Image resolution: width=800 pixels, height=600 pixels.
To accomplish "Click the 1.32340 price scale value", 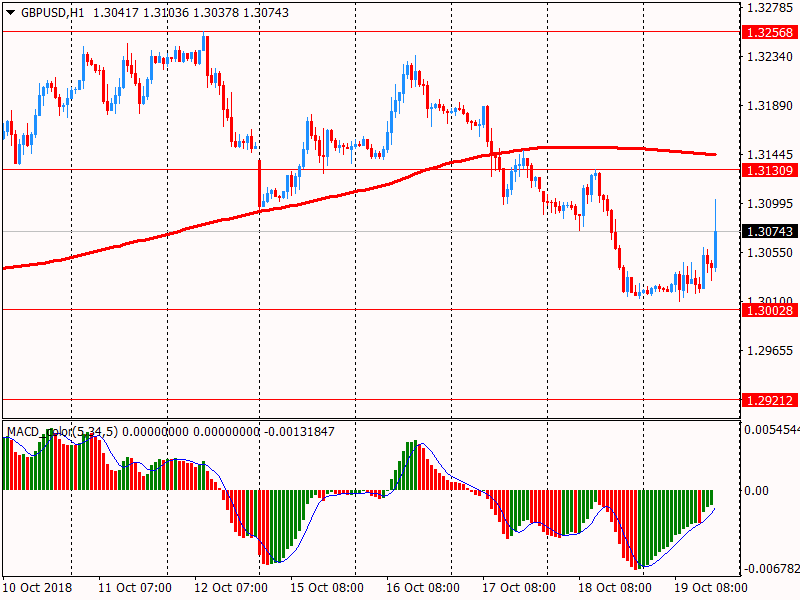I will click(x=770, y=57).
